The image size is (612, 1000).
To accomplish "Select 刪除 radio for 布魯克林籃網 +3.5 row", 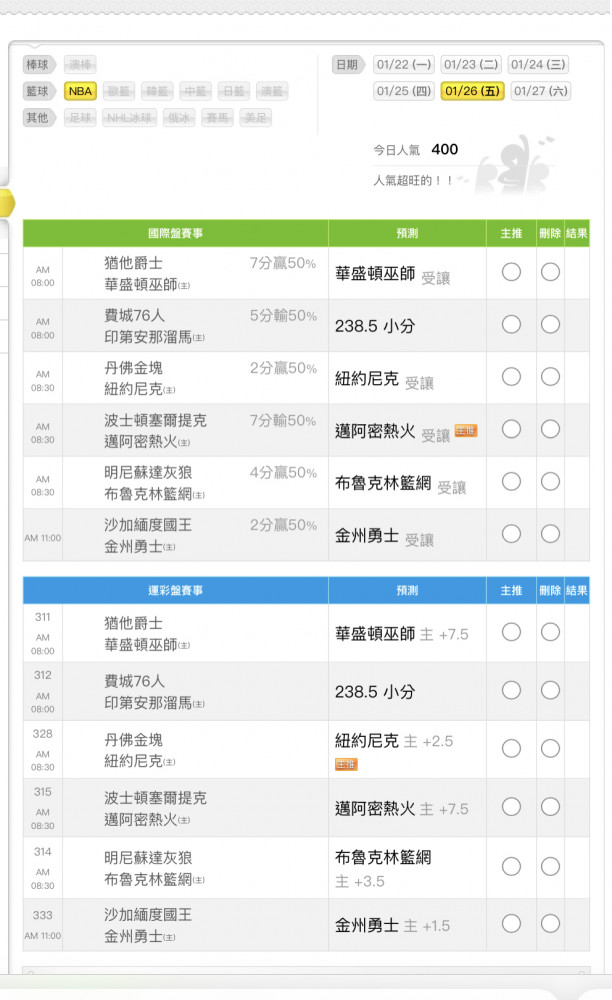I will [550, 866].
